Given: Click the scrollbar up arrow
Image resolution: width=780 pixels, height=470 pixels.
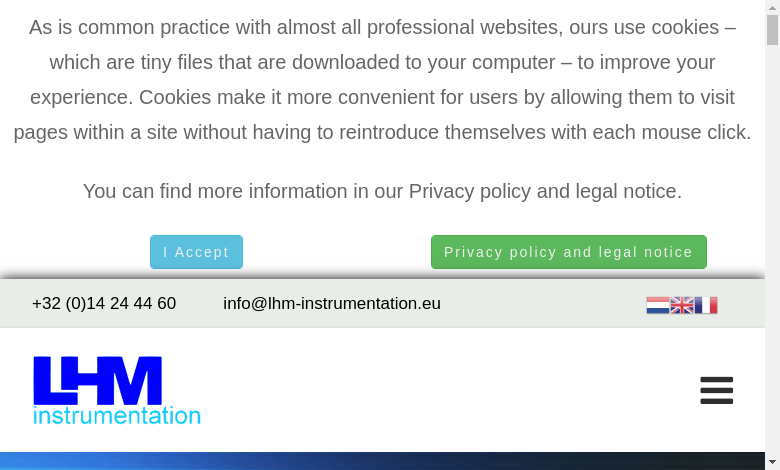Looking at the screenshot, I should pyautogui.click(x=773, y=7).
